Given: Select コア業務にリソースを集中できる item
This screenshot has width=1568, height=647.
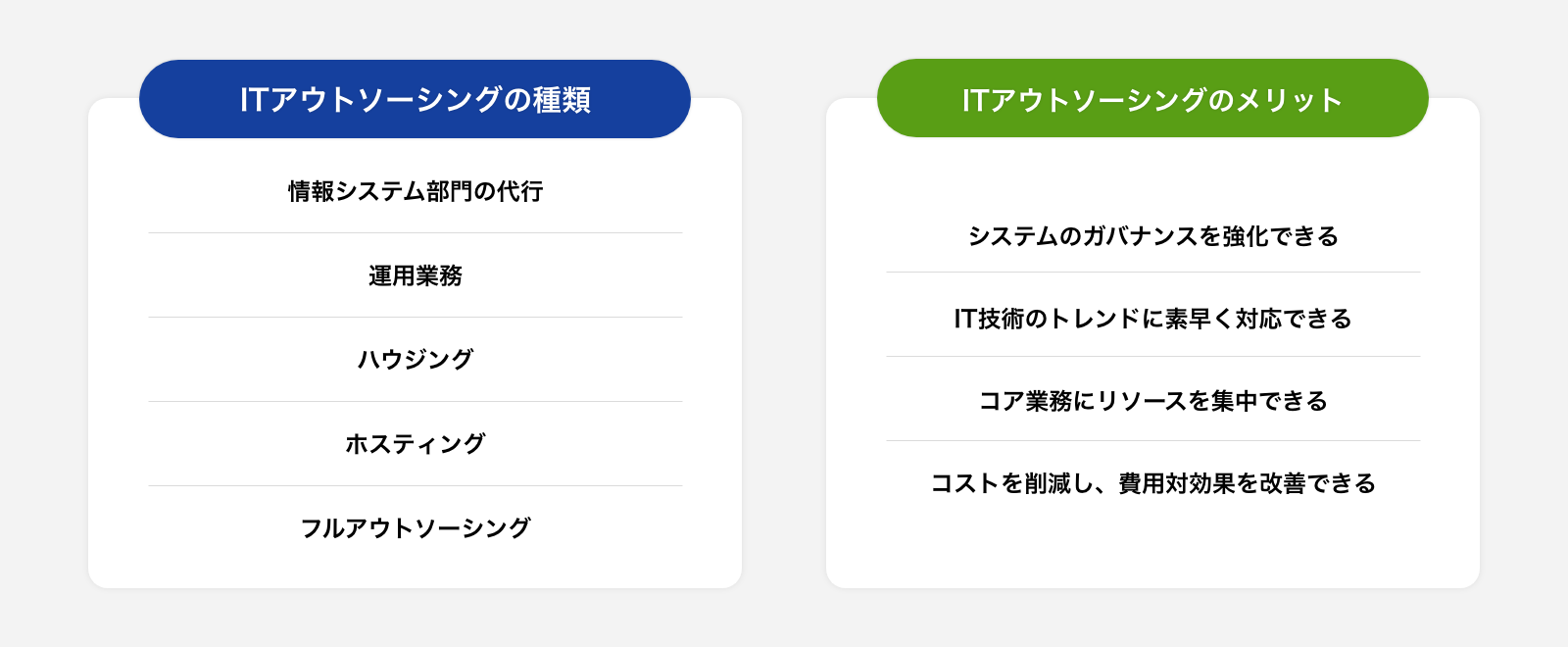Looking at the screenshot, I should pyautogui.click(x=1153, y=401).
